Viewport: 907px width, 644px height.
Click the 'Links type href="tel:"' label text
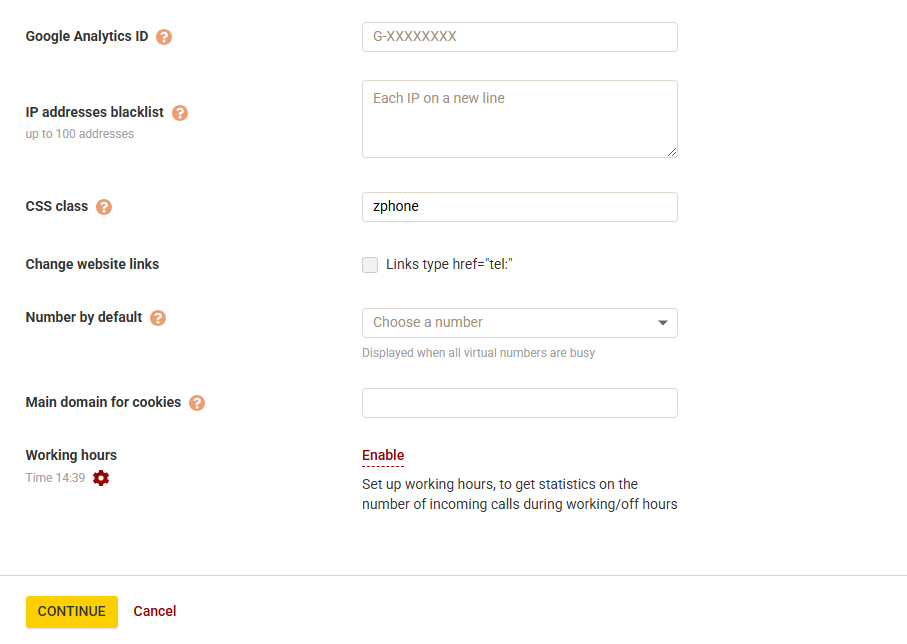tap(449, 265)
